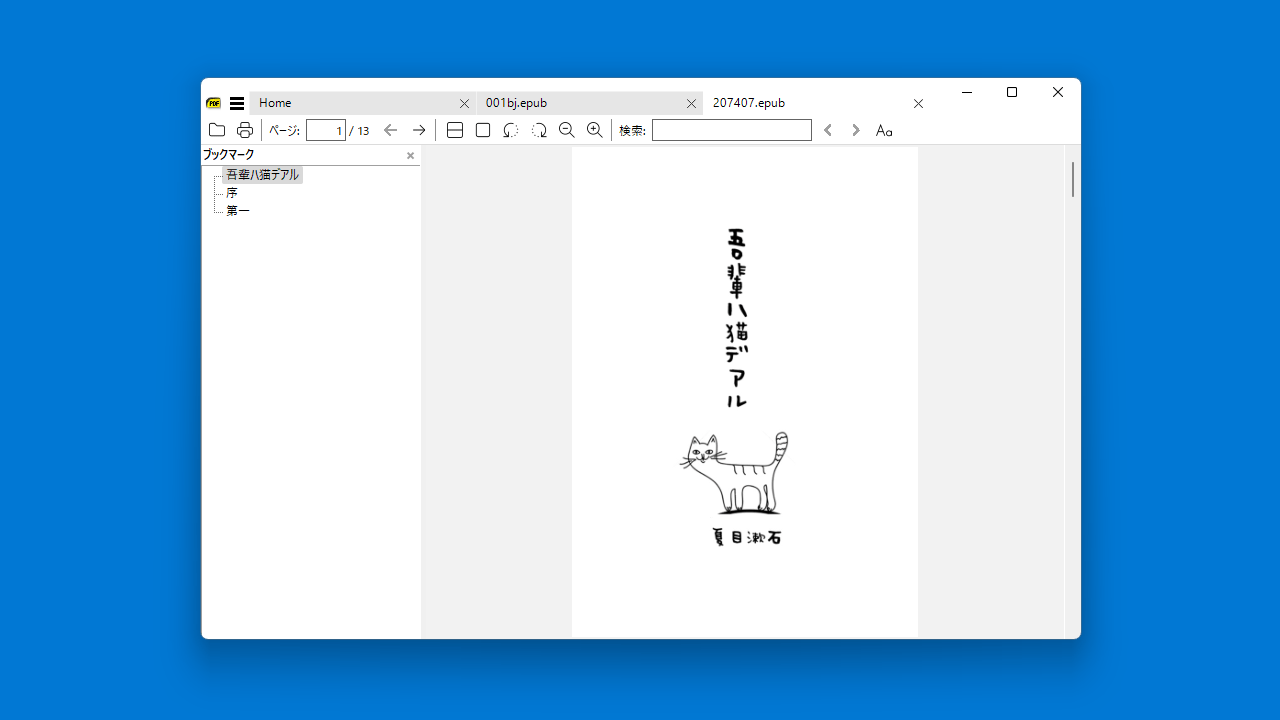Select bookmark 吾輩ハ猫デアル
Viewport: 1280px width, 720px height.
click(262, 175)
